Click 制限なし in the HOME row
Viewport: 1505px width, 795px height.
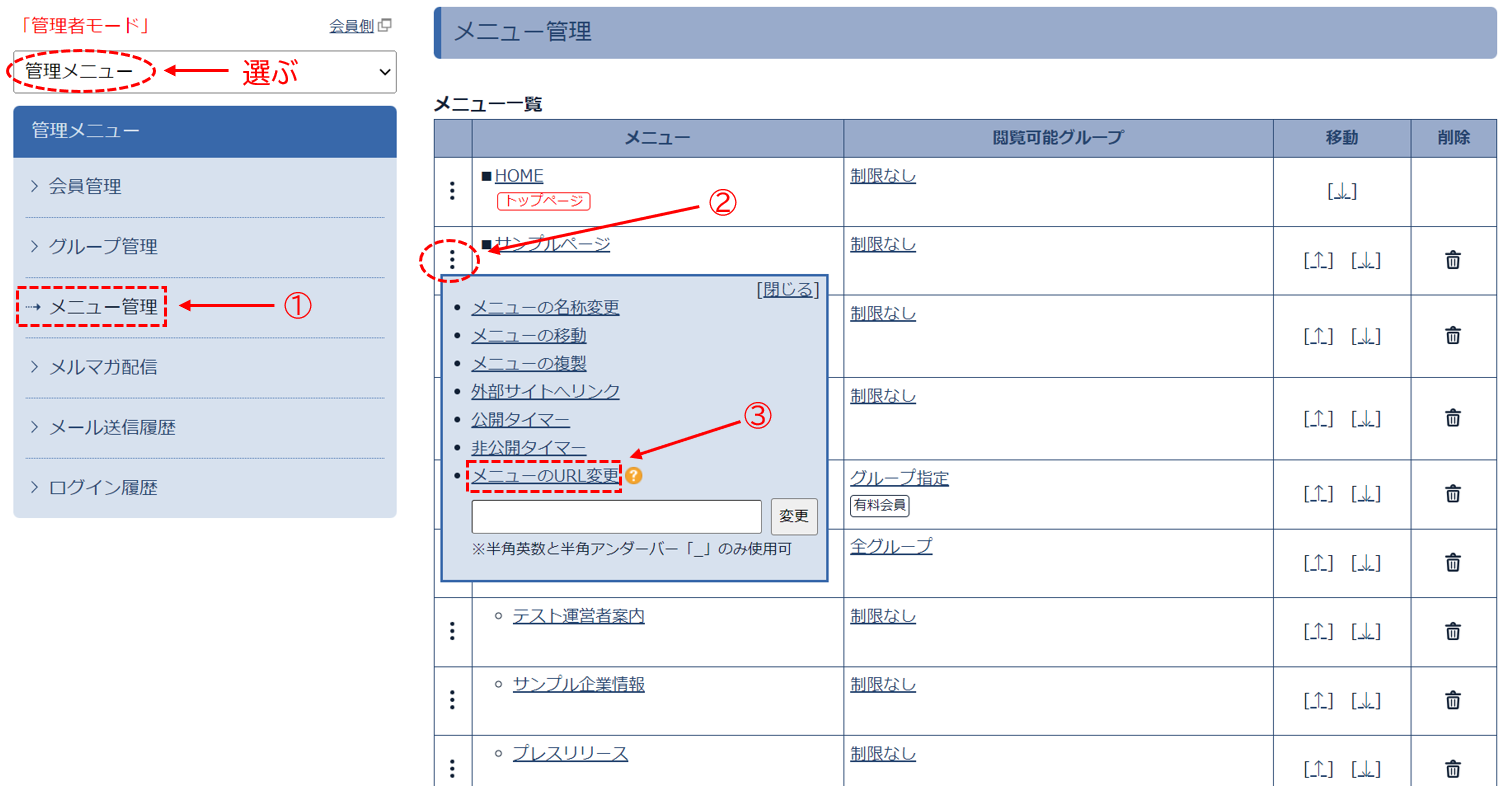click(x=883, y=176)
